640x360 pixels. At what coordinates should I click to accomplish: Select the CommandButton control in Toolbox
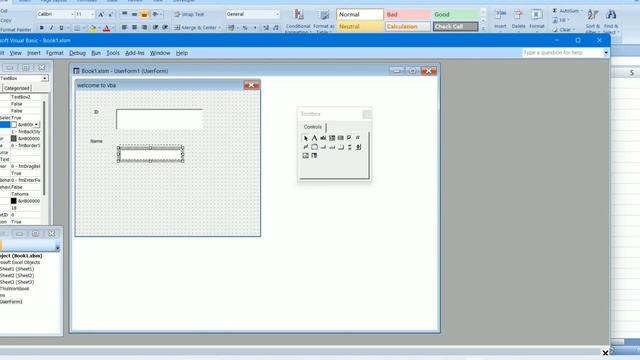pos(323,147)
